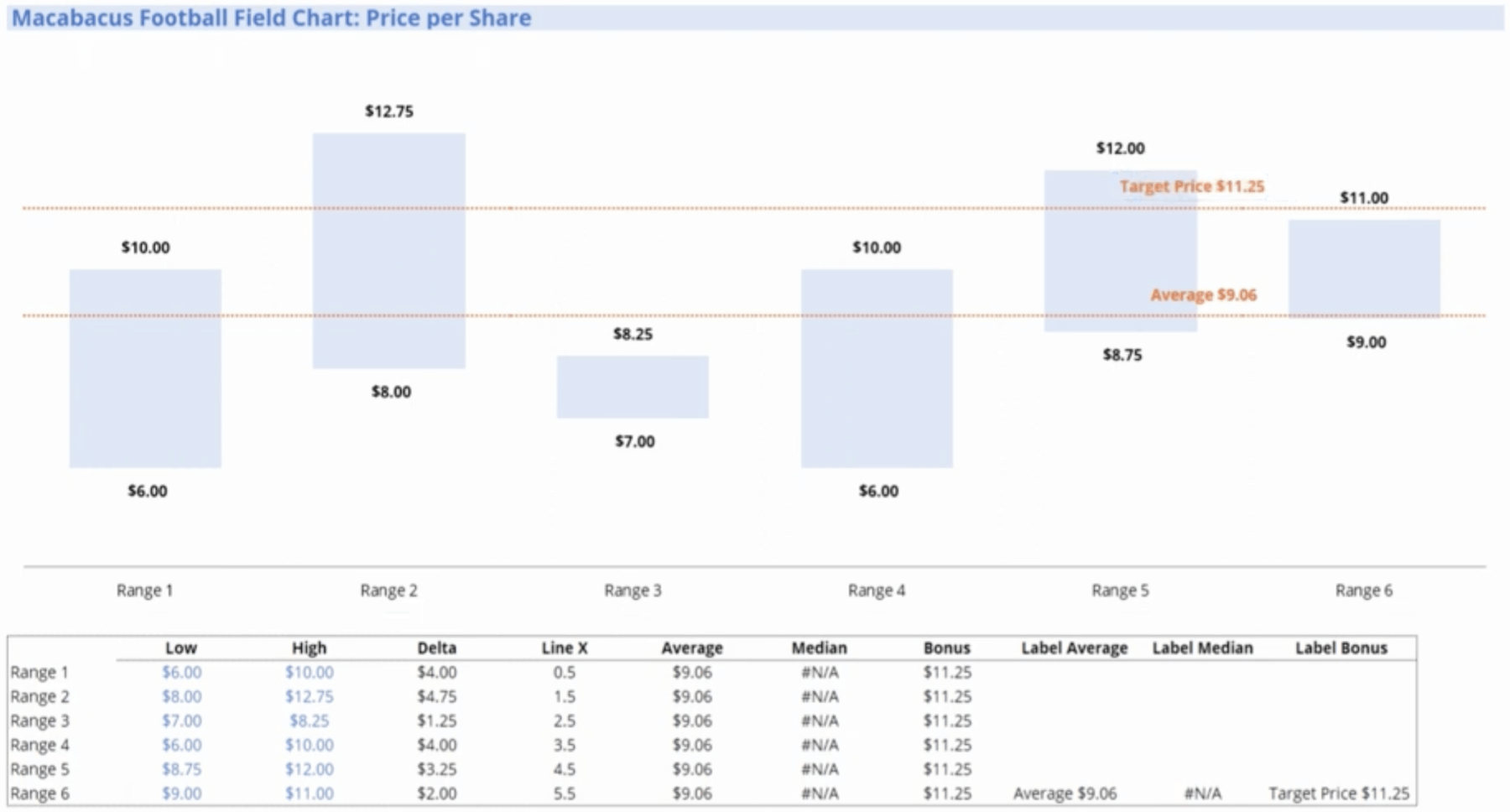Click the Range 1 Low cell $6.00
The image size is (1510, 812).
pyautogui.click(x=181, y=672)
